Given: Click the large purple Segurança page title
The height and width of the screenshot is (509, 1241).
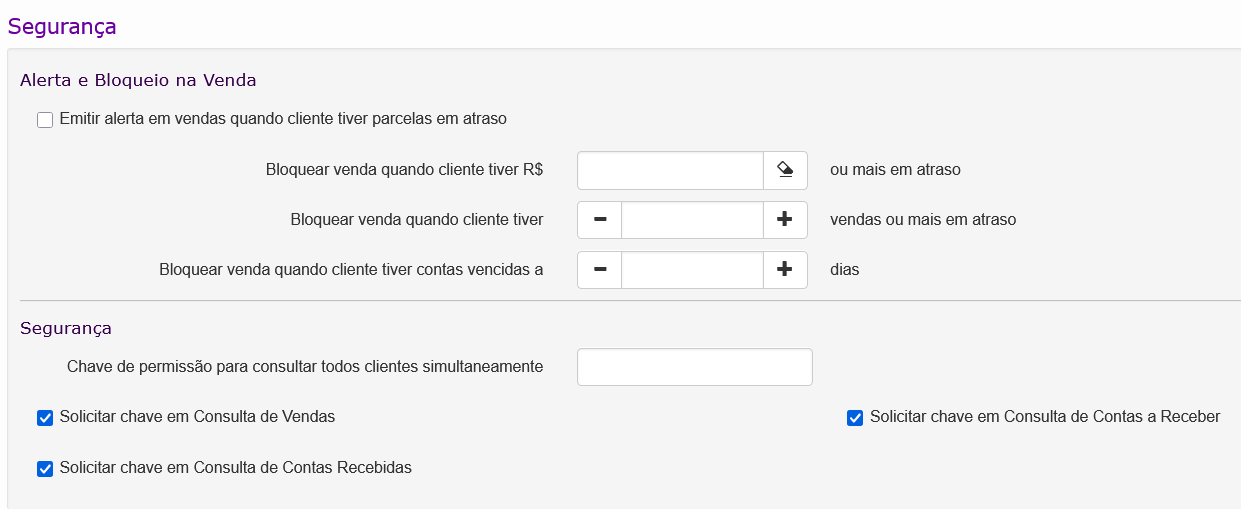Looking at the screenshot, I should (62, 27).
